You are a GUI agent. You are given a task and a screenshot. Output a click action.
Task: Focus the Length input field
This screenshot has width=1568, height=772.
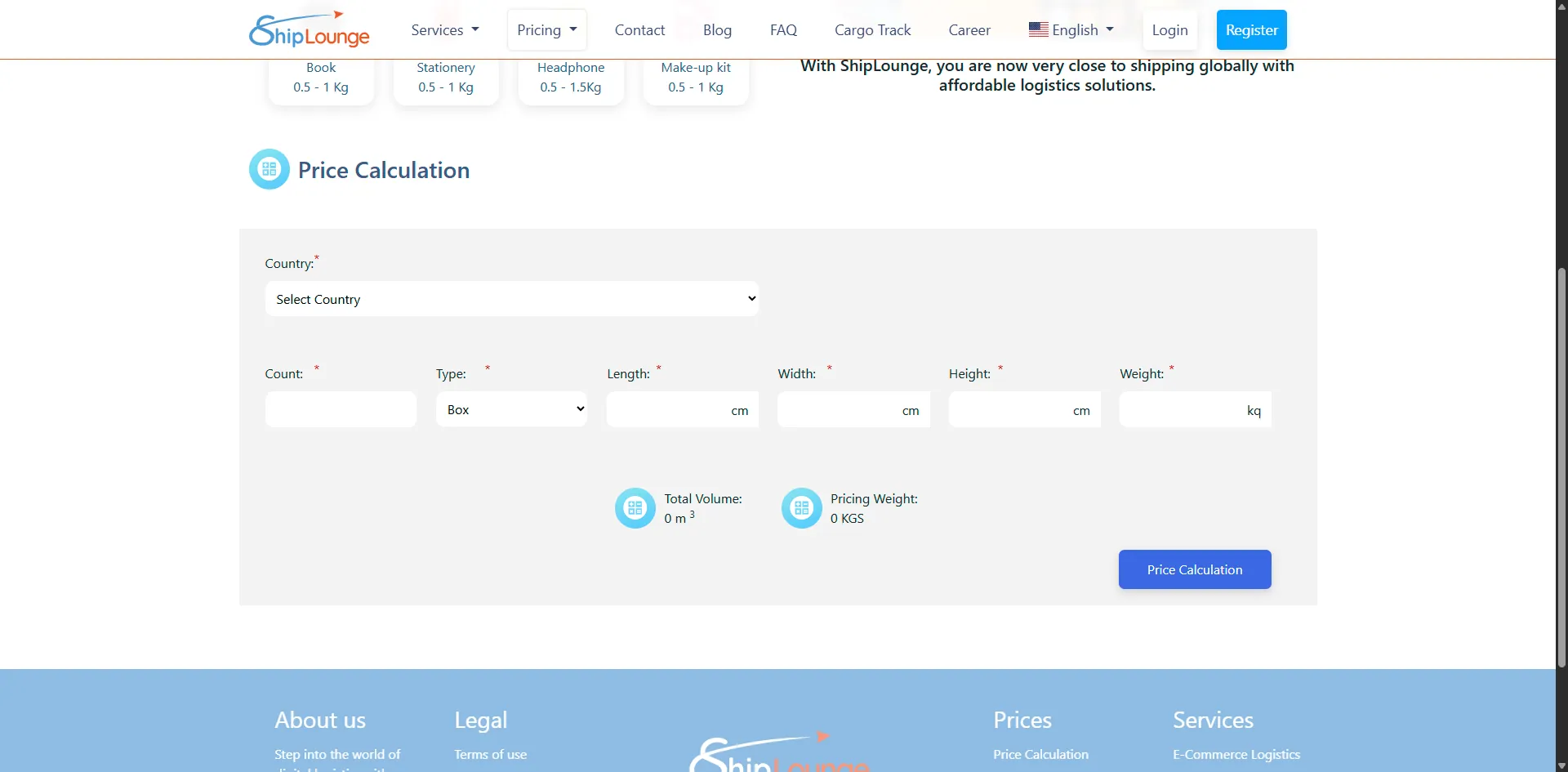pyautogui.click(x=683, y=409)
